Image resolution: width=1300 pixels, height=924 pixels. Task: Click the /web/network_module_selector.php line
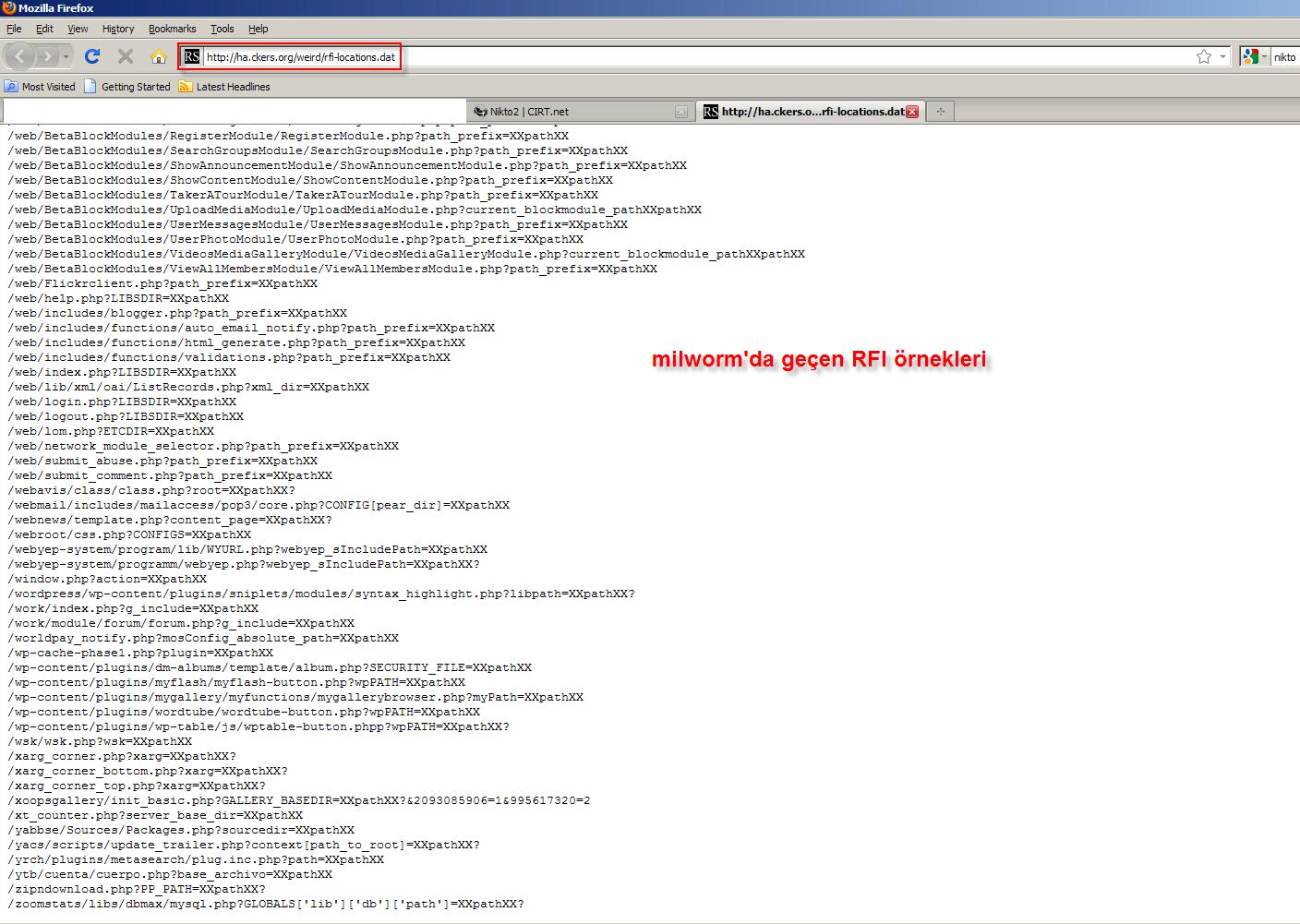(203, 446)
